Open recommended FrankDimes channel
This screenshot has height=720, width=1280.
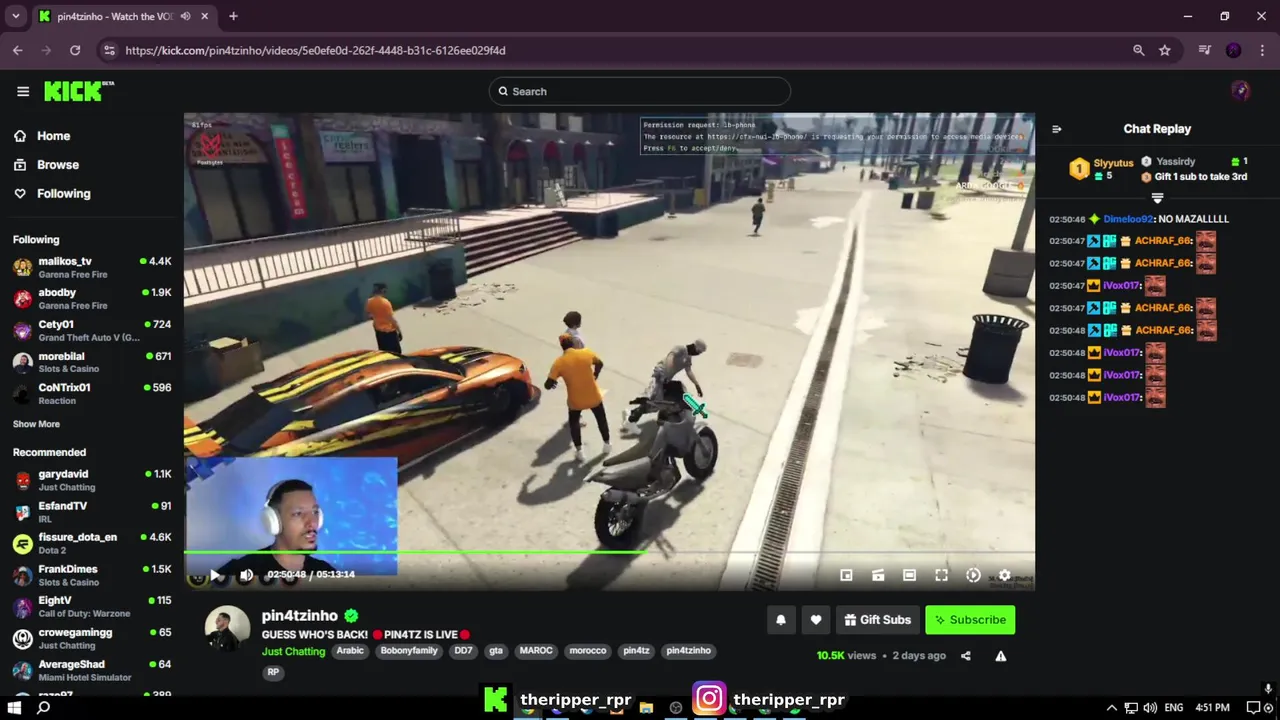click(92, 575)
